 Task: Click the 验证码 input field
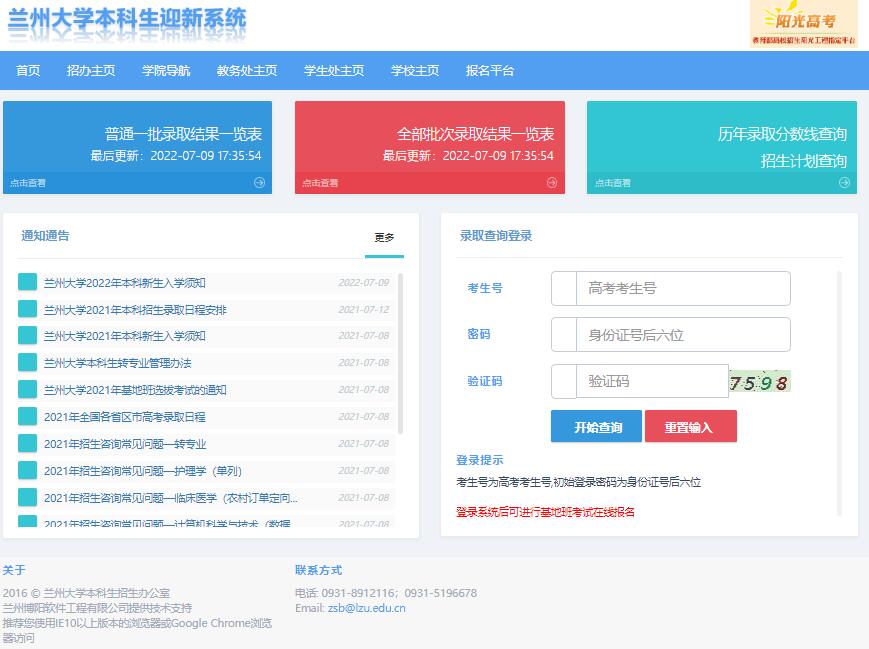[x=652, y=381]
